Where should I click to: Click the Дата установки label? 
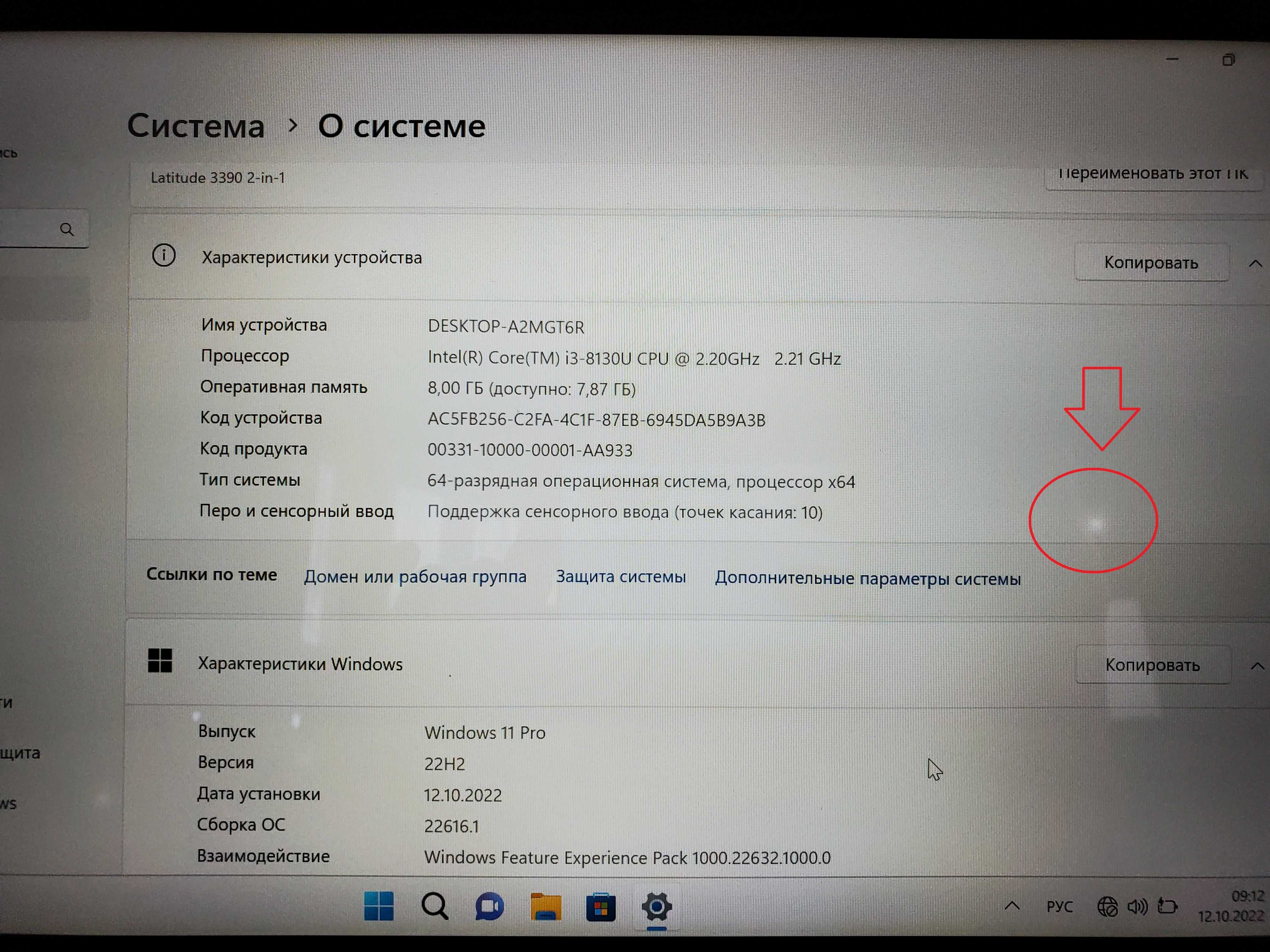tap(258, 794)
